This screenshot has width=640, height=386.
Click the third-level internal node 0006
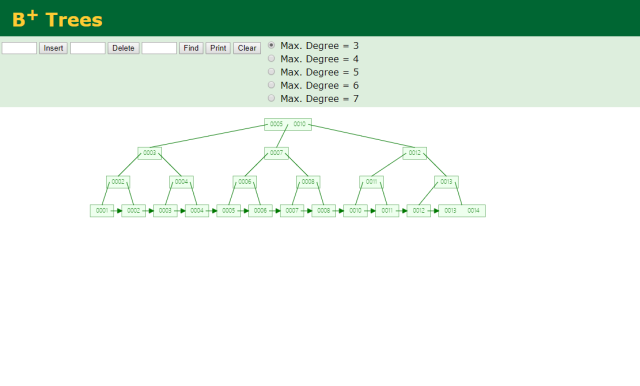[244, 182]
